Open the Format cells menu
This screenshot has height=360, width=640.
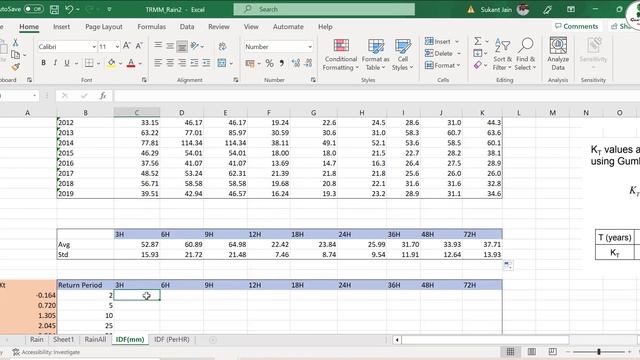442,65
